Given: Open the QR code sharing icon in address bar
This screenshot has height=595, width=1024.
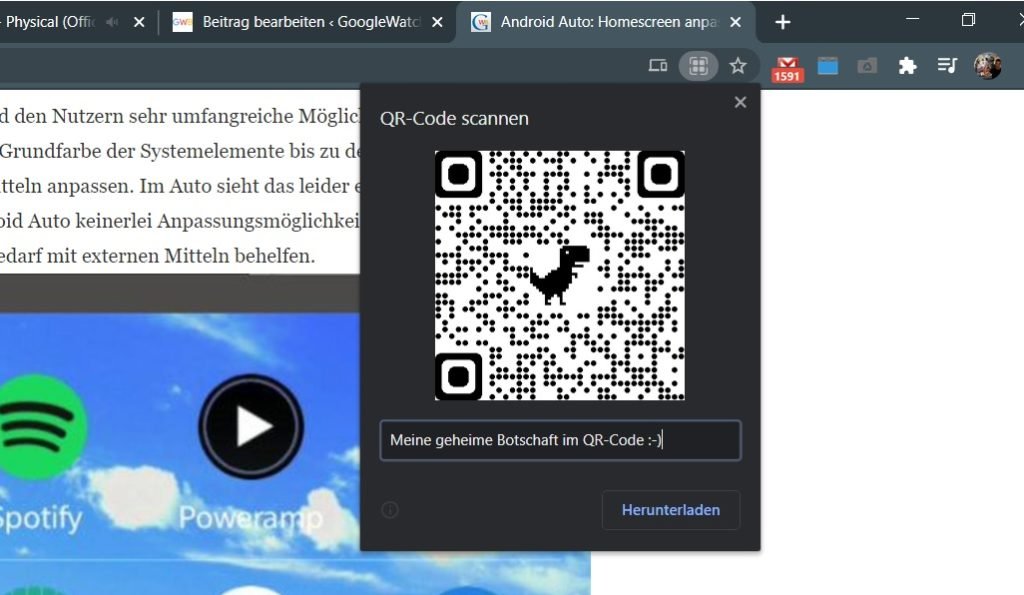Looking at the screenshot, I should (x=697, y=66).
